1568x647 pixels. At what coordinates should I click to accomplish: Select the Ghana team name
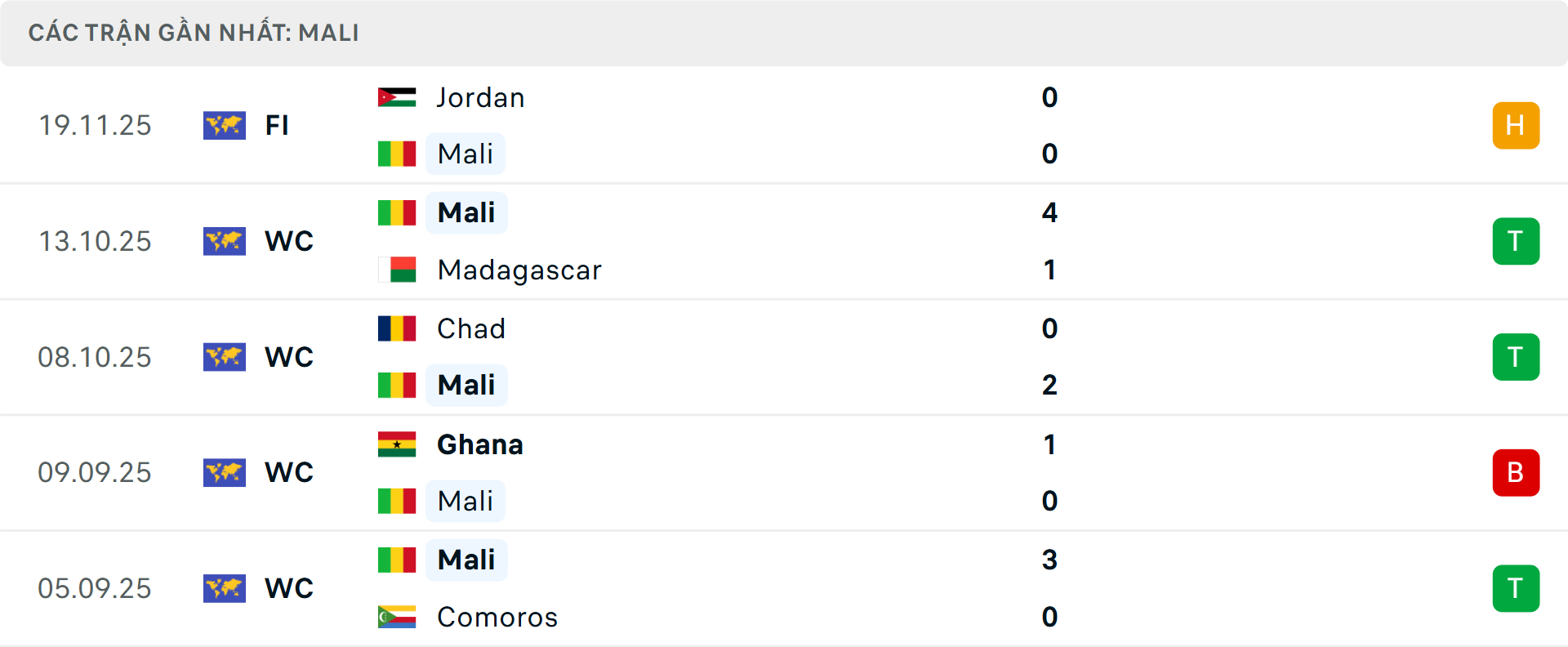[x=480, y=444]
